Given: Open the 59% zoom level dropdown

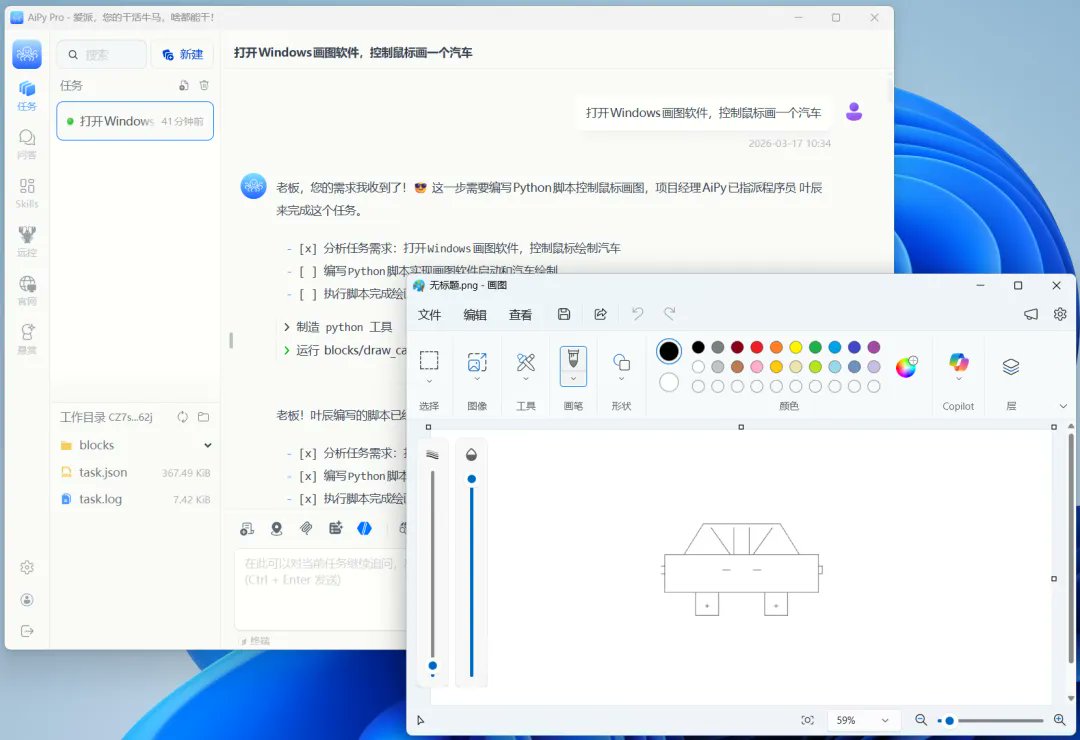Looking at the screenshot, I should [x=862, y=720].
